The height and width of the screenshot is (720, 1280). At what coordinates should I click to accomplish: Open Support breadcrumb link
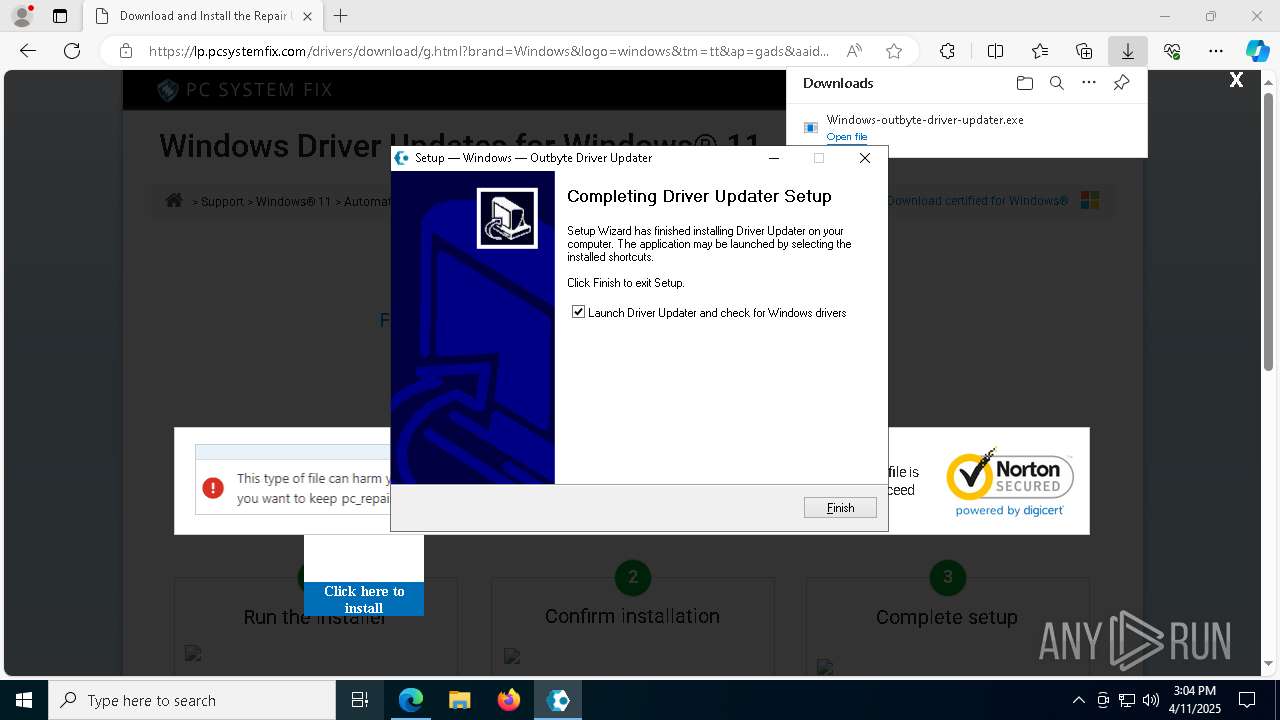[222, 201]
